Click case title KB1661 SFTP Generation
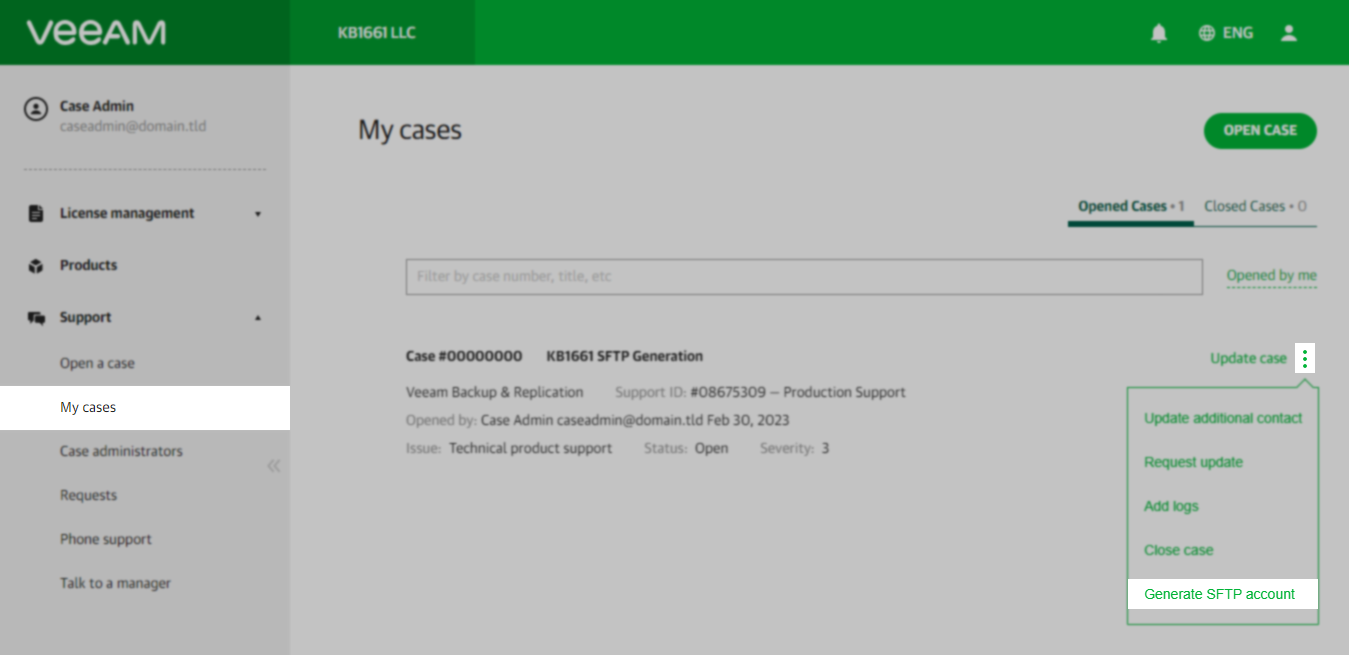Image resolution: width=1349 pixels, height=655 pixels. (x=625, y=356)
